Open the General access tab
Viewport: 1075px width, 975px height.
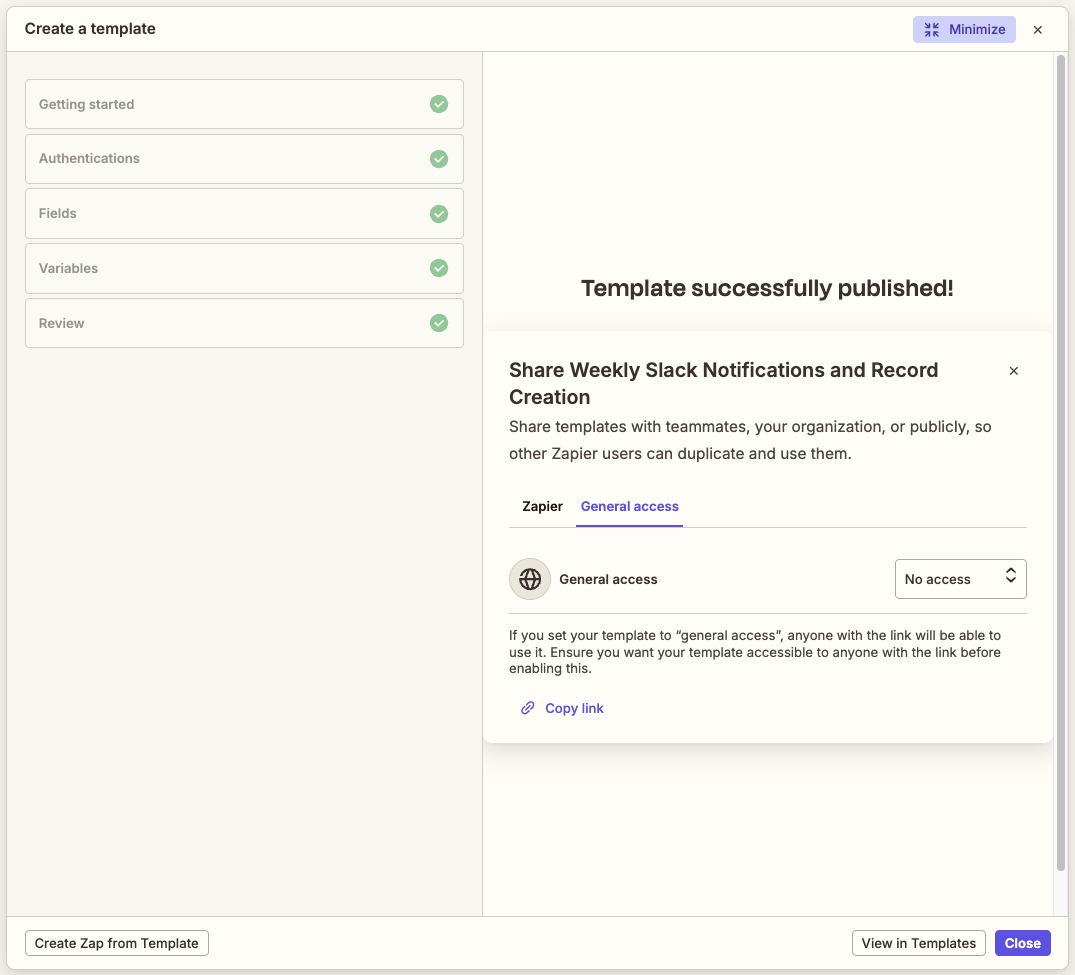[629, 506]
